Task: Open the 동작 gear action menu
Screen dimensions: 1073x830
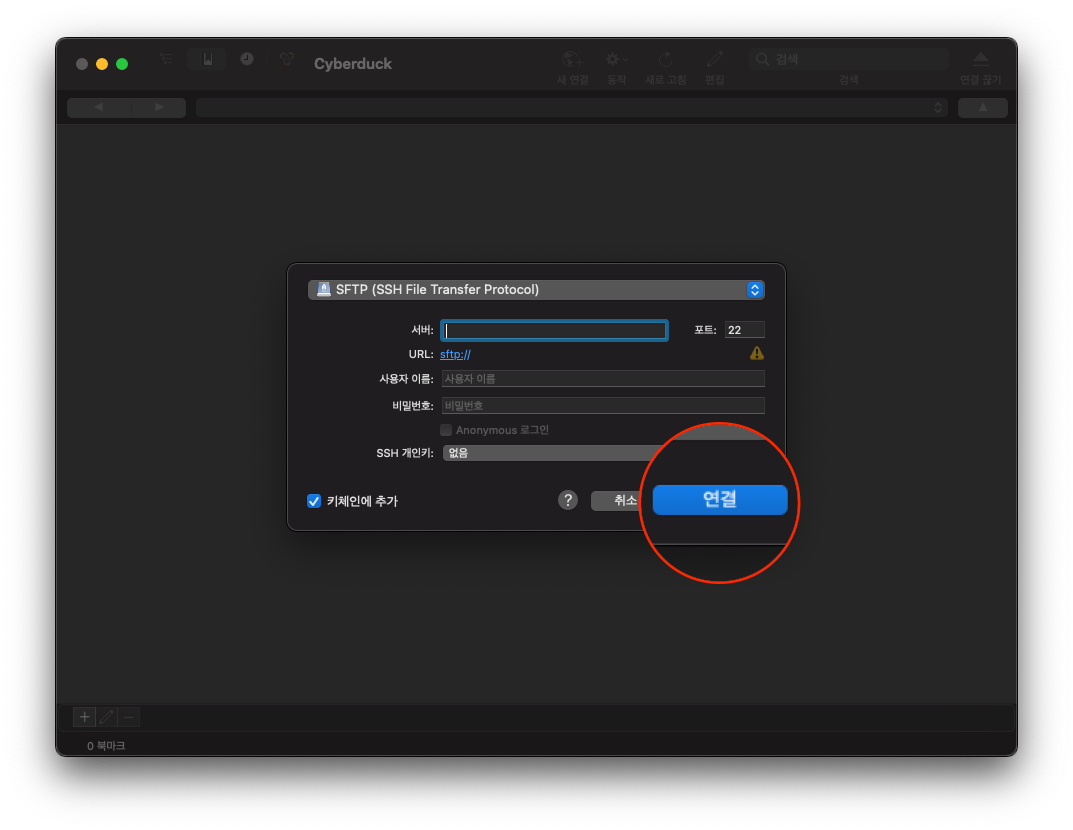Action: point(617,60)
